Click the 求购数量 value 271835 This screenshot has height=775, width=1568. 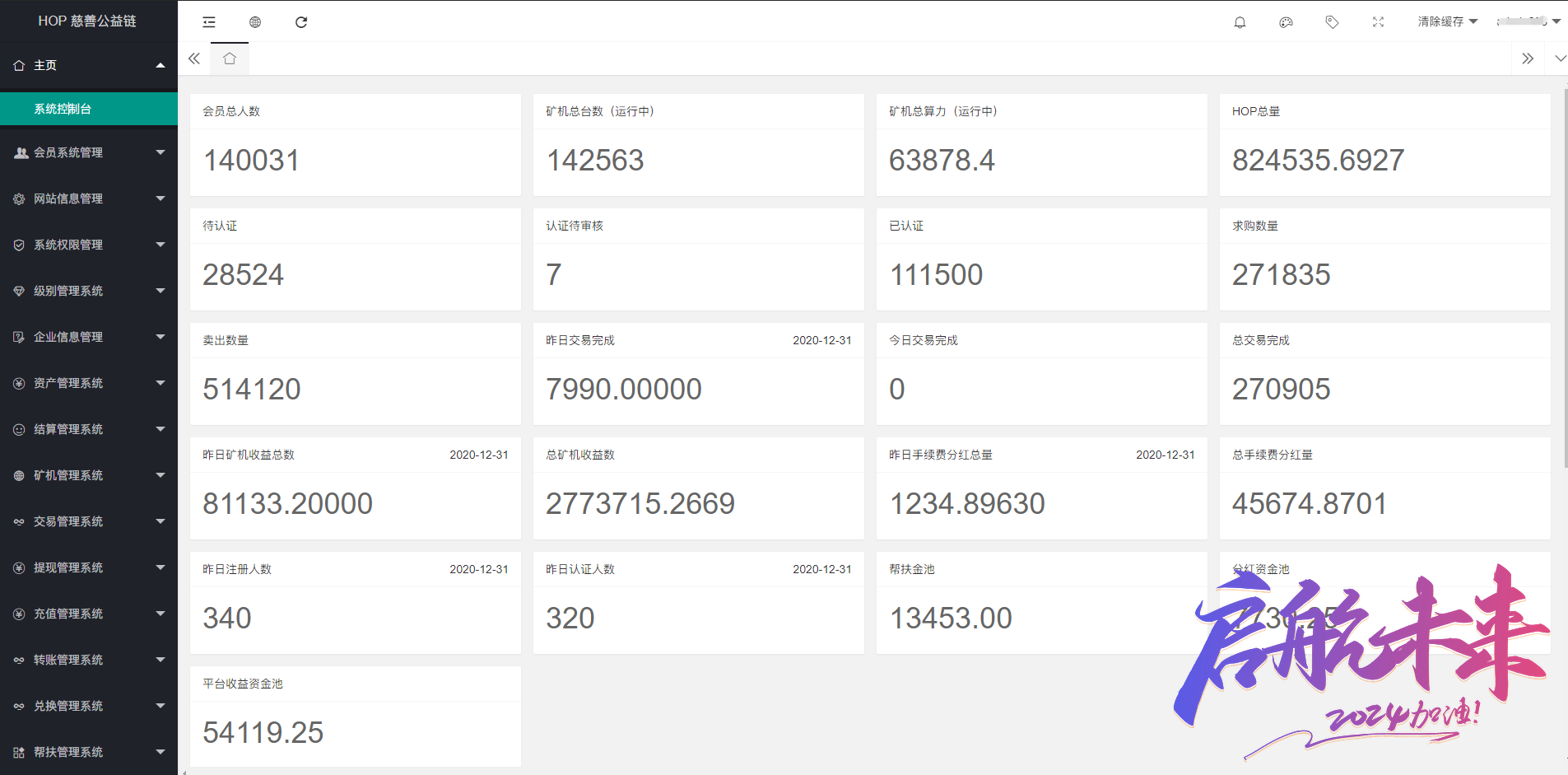[x=1281, y=274]
